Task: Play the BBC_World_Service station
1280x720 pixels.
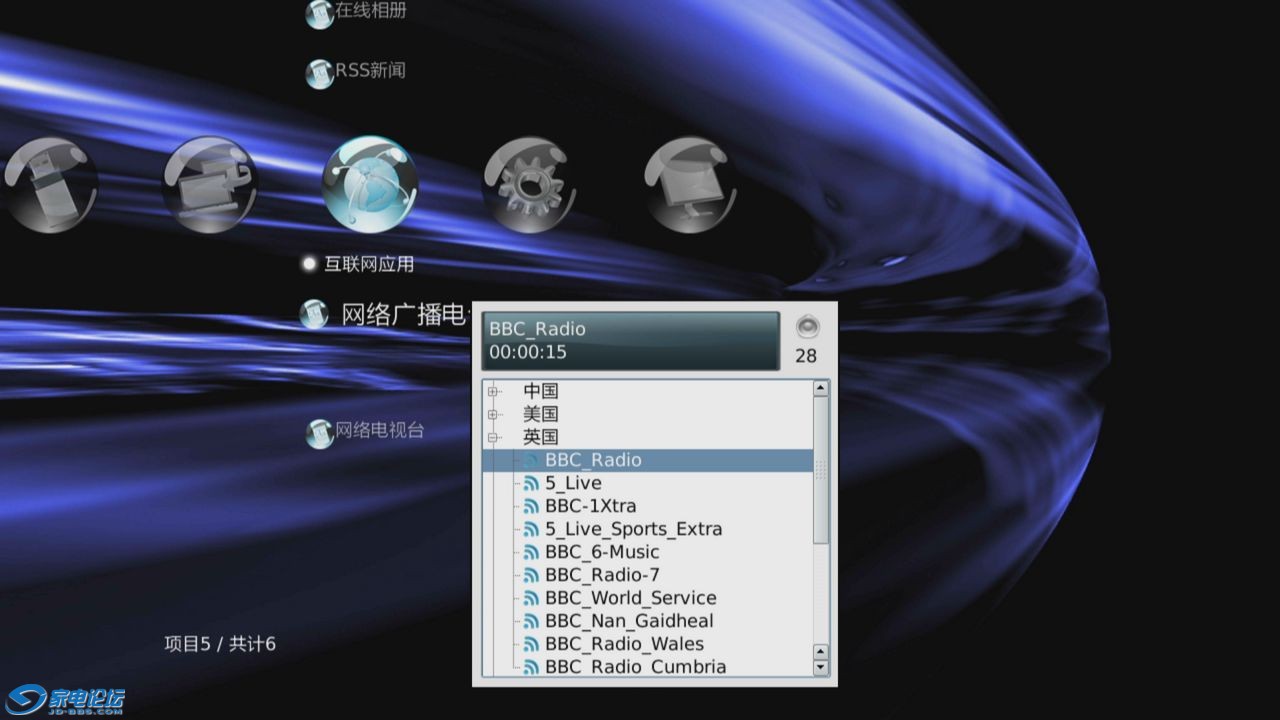Action: (631, 598)
